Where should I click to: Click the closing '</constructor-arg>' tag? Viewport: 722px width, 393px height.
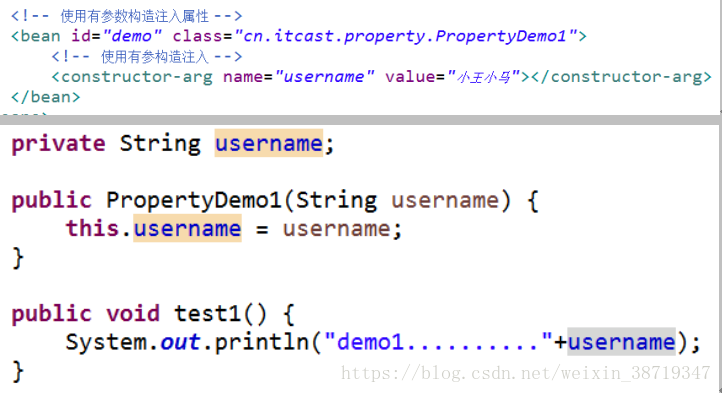point(622,77)
